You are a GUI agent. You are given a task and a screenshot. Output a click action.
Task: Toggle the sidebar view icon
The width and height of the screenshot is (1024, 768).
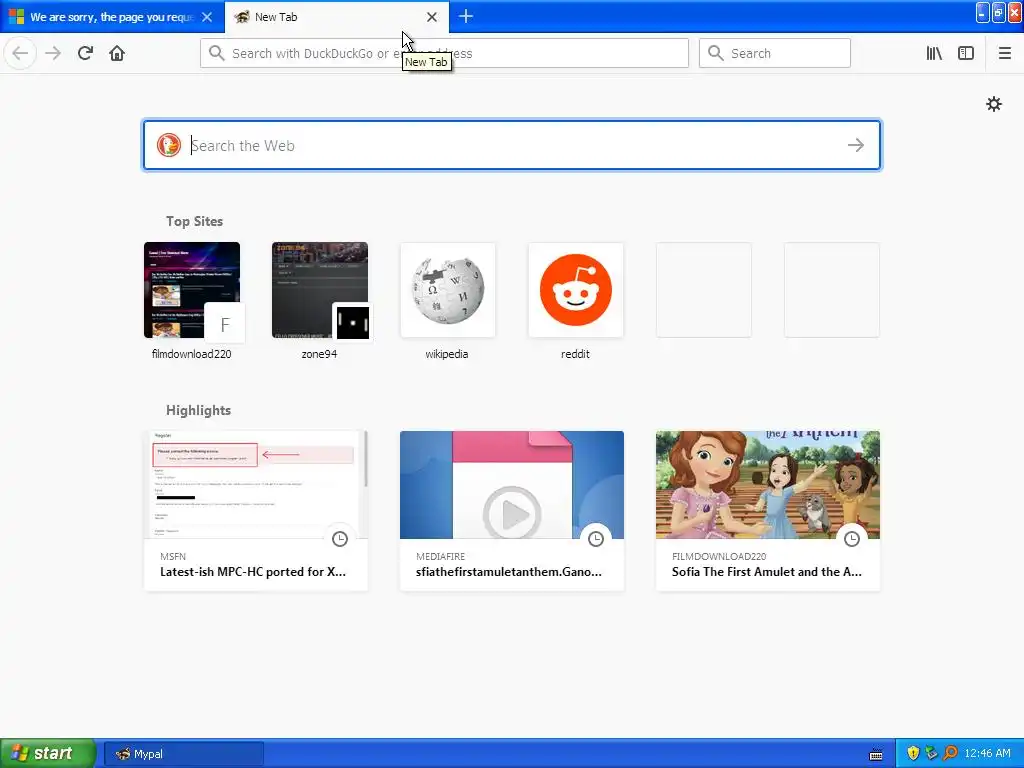tap(966, 53)
